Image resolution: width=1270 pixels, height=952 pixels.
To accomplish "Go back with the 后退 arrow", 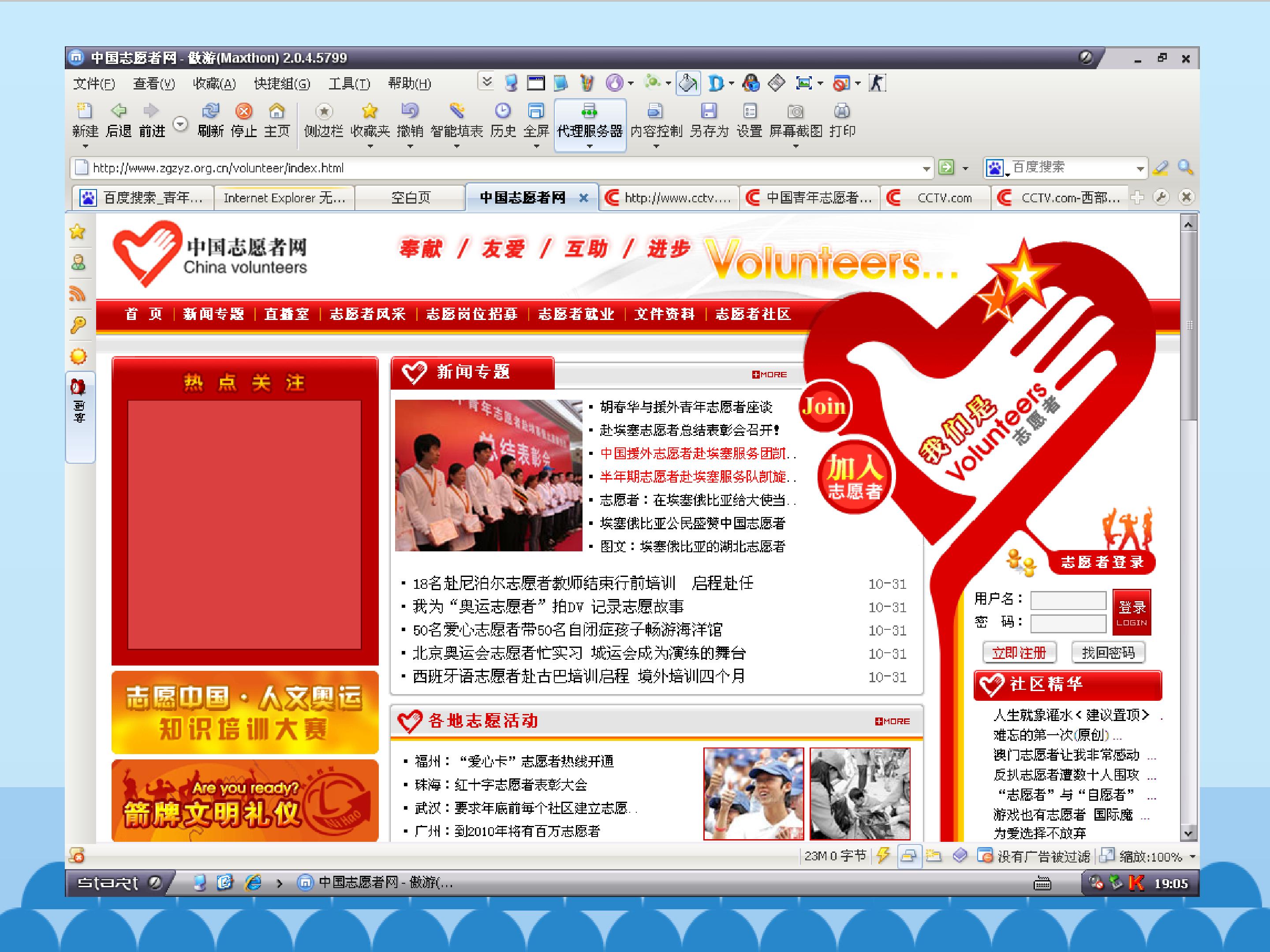I will click(x=119, y=111).
